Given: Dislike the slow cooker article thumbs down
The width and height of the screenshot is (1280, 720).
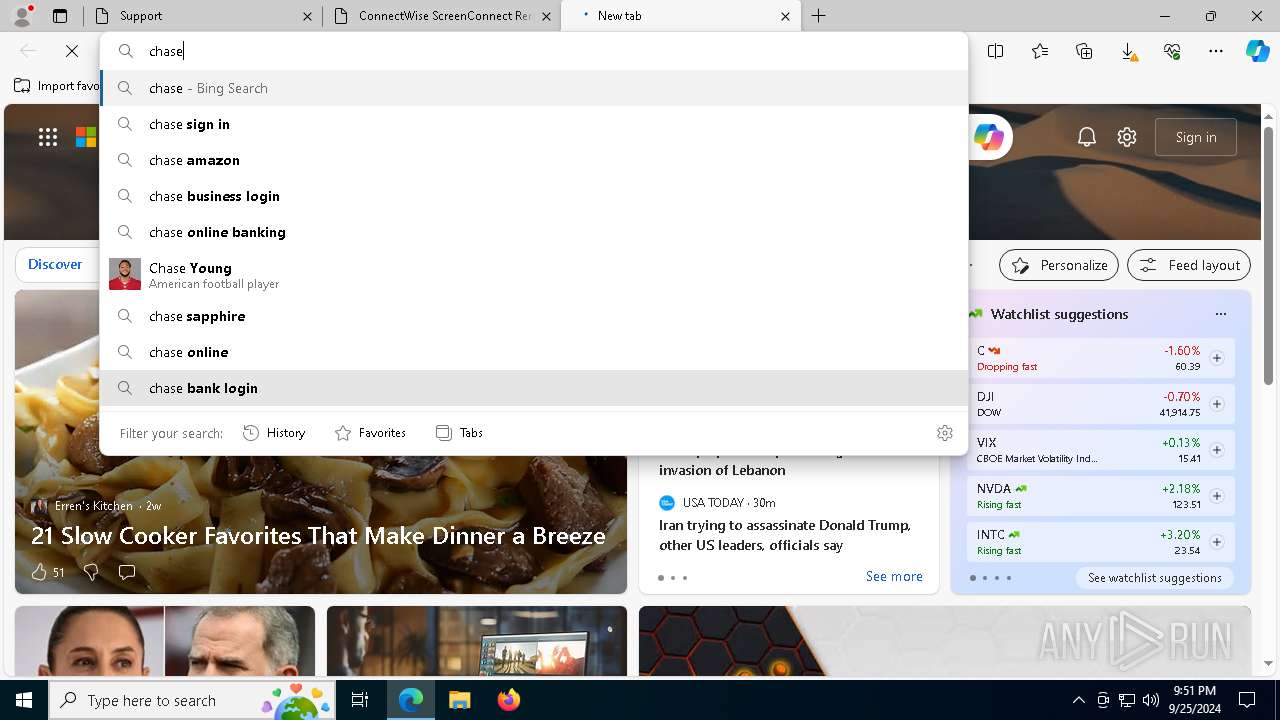Looking at the screenshot, I should point(91,572).
